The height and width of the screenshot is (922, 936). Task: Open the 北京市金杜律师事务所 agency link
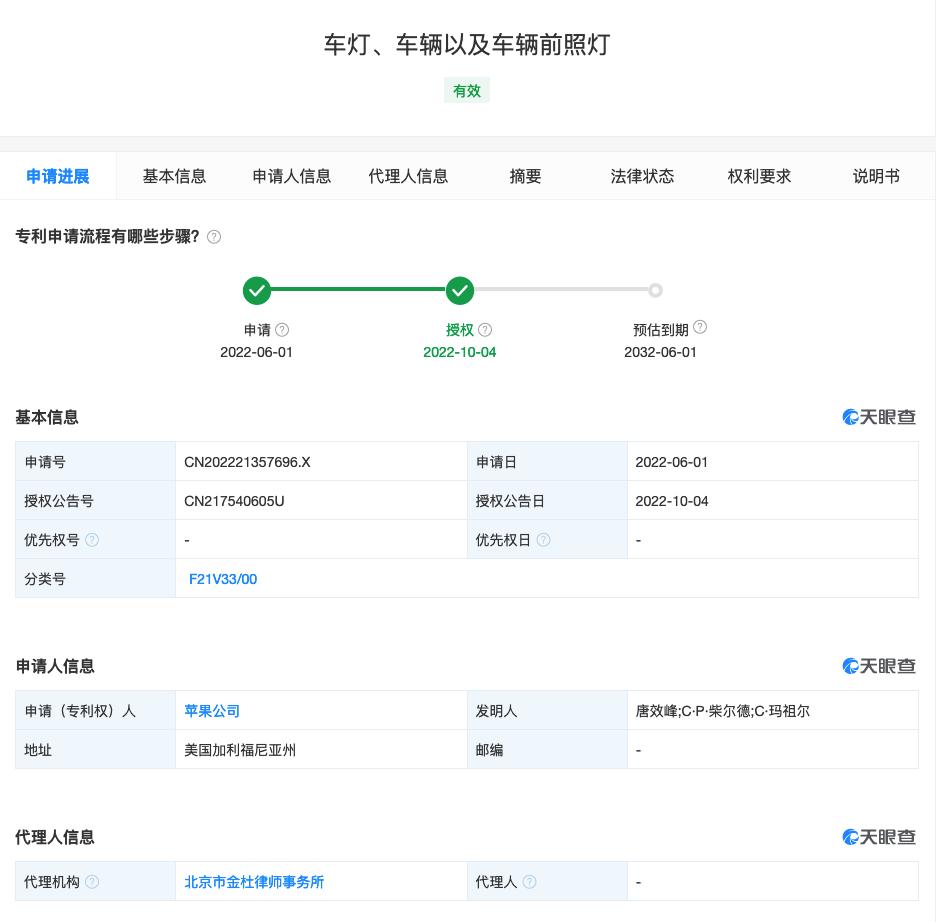pos(254,882)
